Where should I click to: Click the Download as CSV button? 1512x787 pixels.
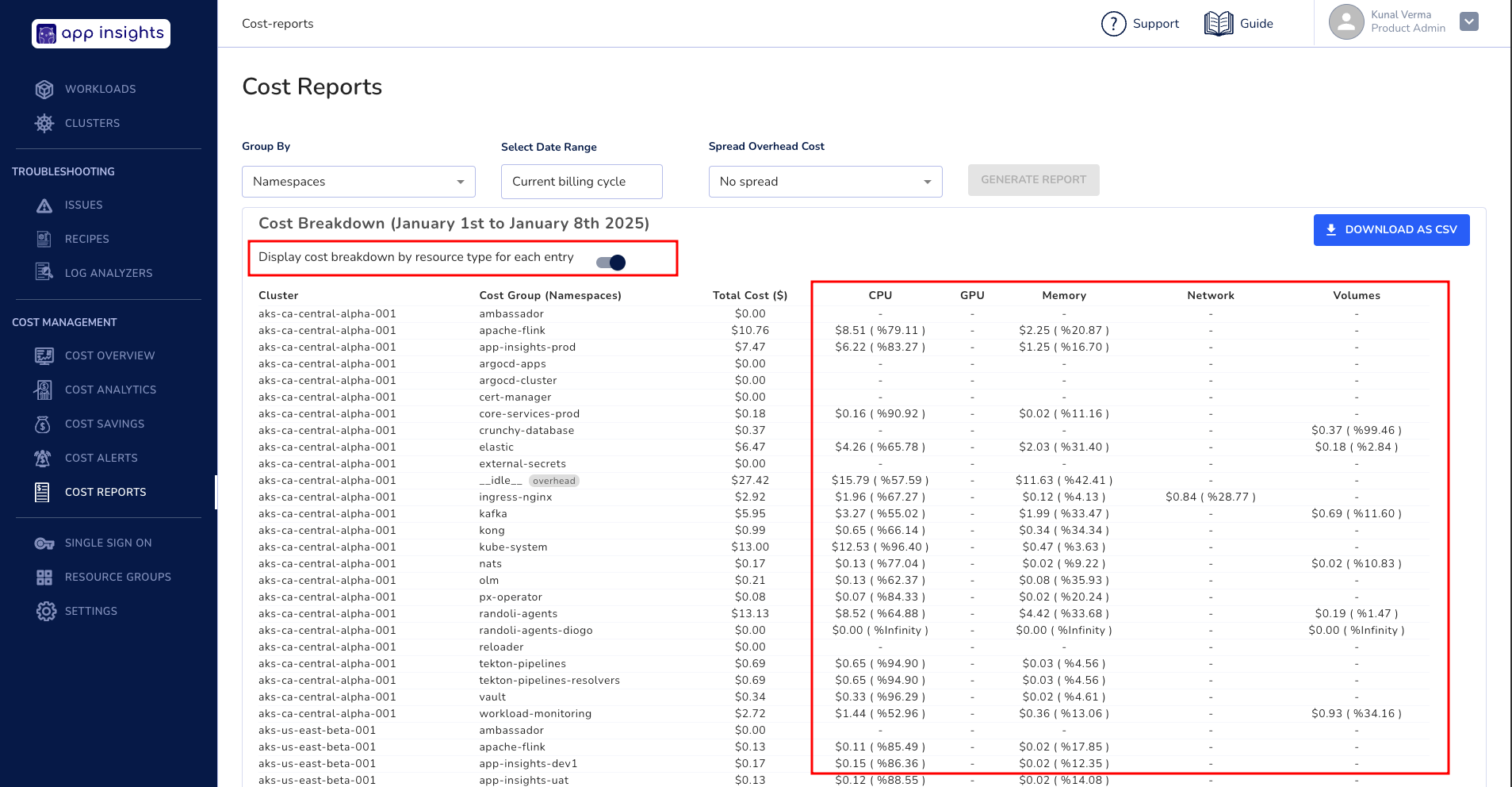(x=1391, y=230)
